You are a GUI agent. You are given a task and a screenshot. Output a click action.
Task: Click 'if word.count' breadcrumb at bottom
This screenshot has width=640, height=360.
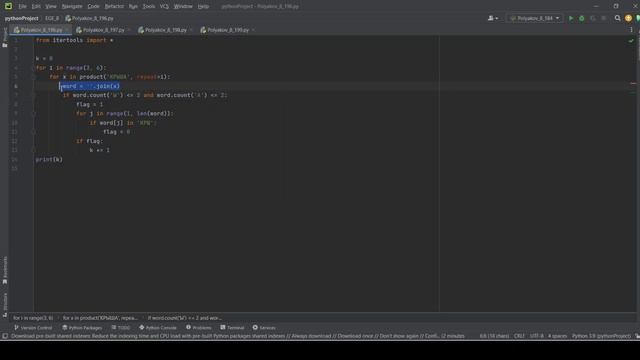pos(184,318)
